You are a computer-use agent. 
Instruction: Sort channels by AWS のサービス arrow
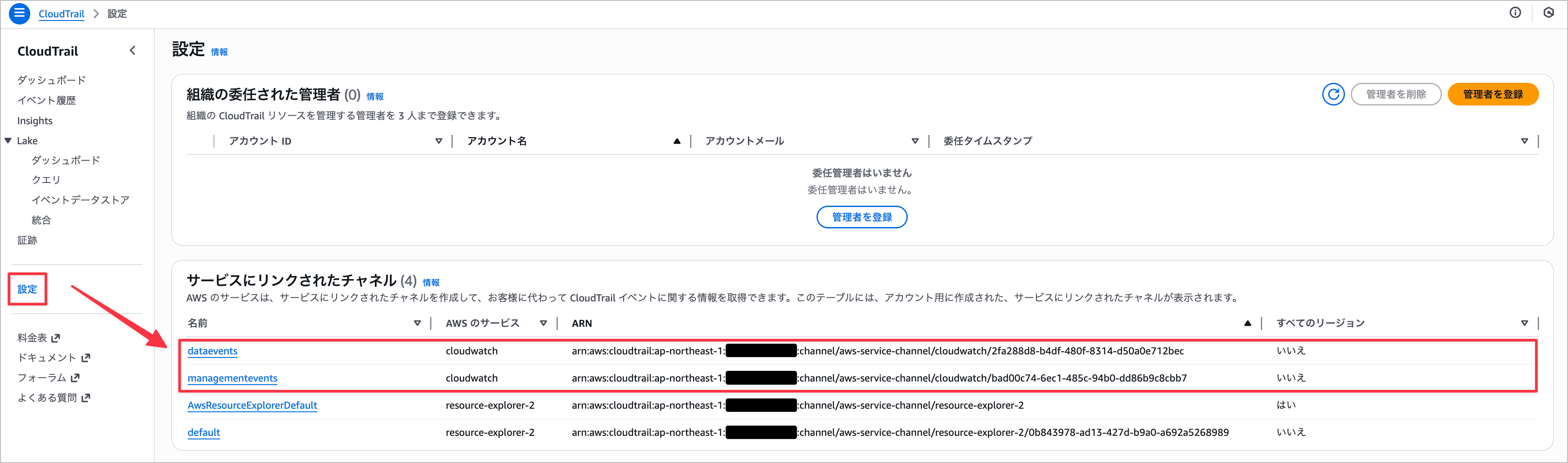click(x=543, y=323)
